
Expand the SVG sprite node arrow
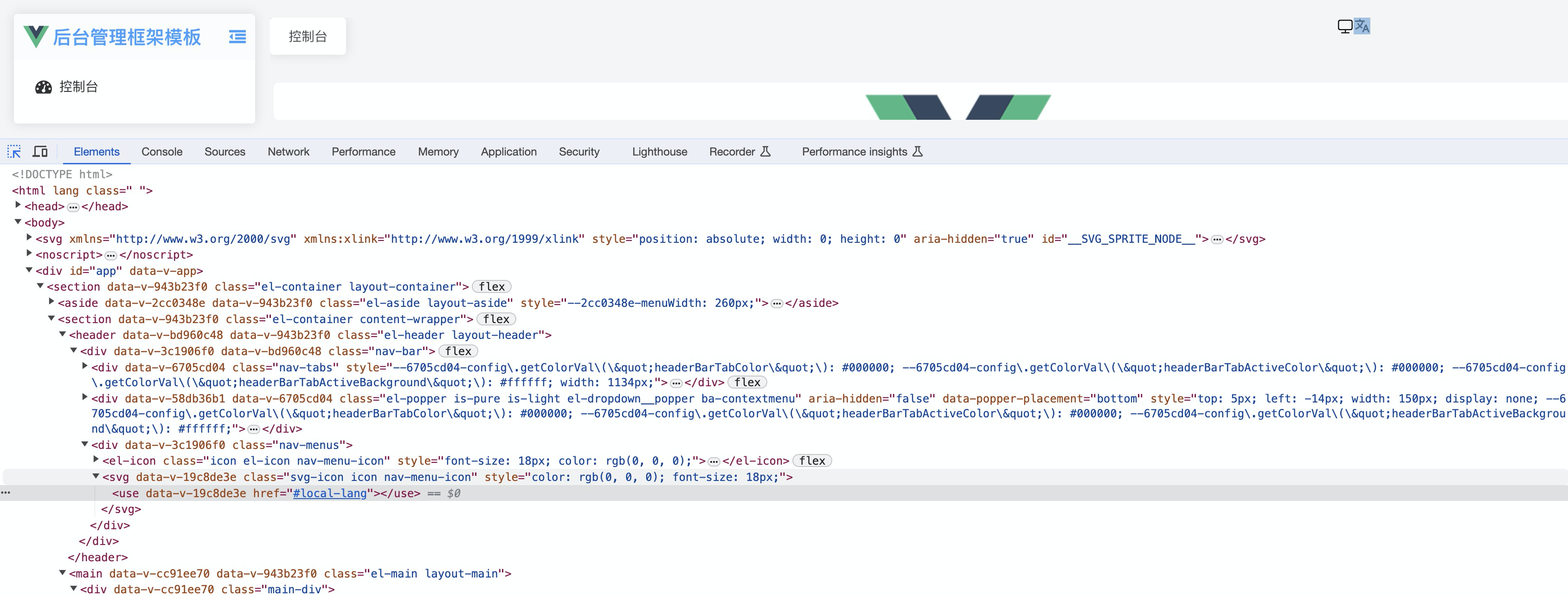pos(29,238)
